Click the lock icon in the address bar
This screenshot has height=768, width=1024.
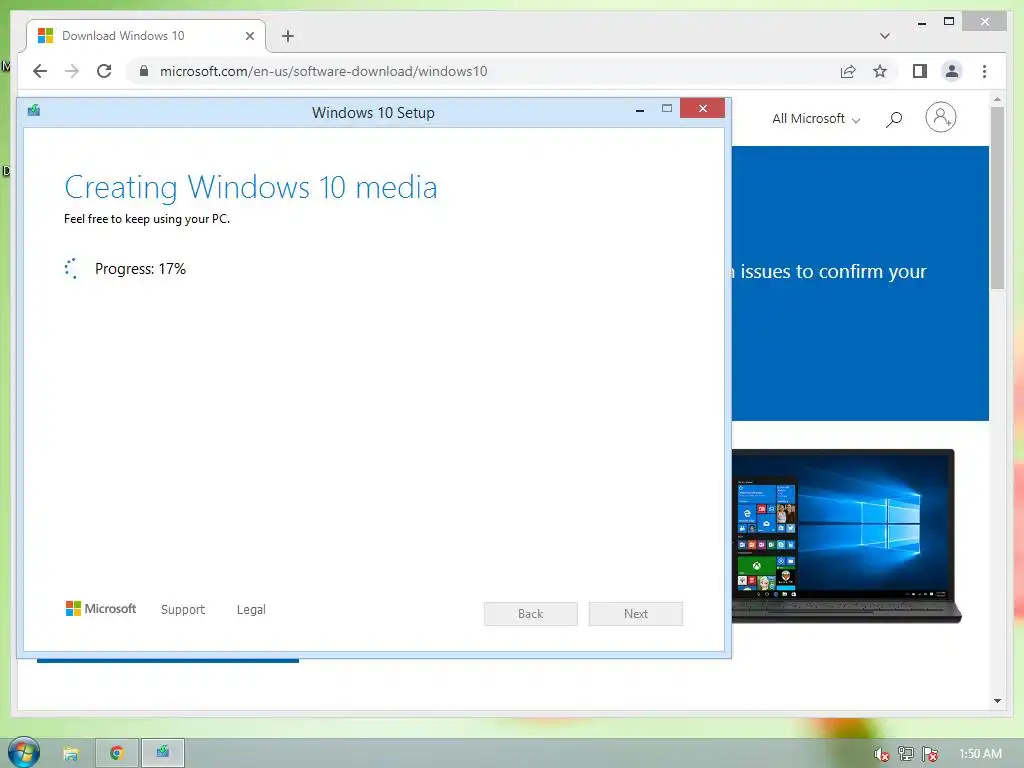(144, 71)
